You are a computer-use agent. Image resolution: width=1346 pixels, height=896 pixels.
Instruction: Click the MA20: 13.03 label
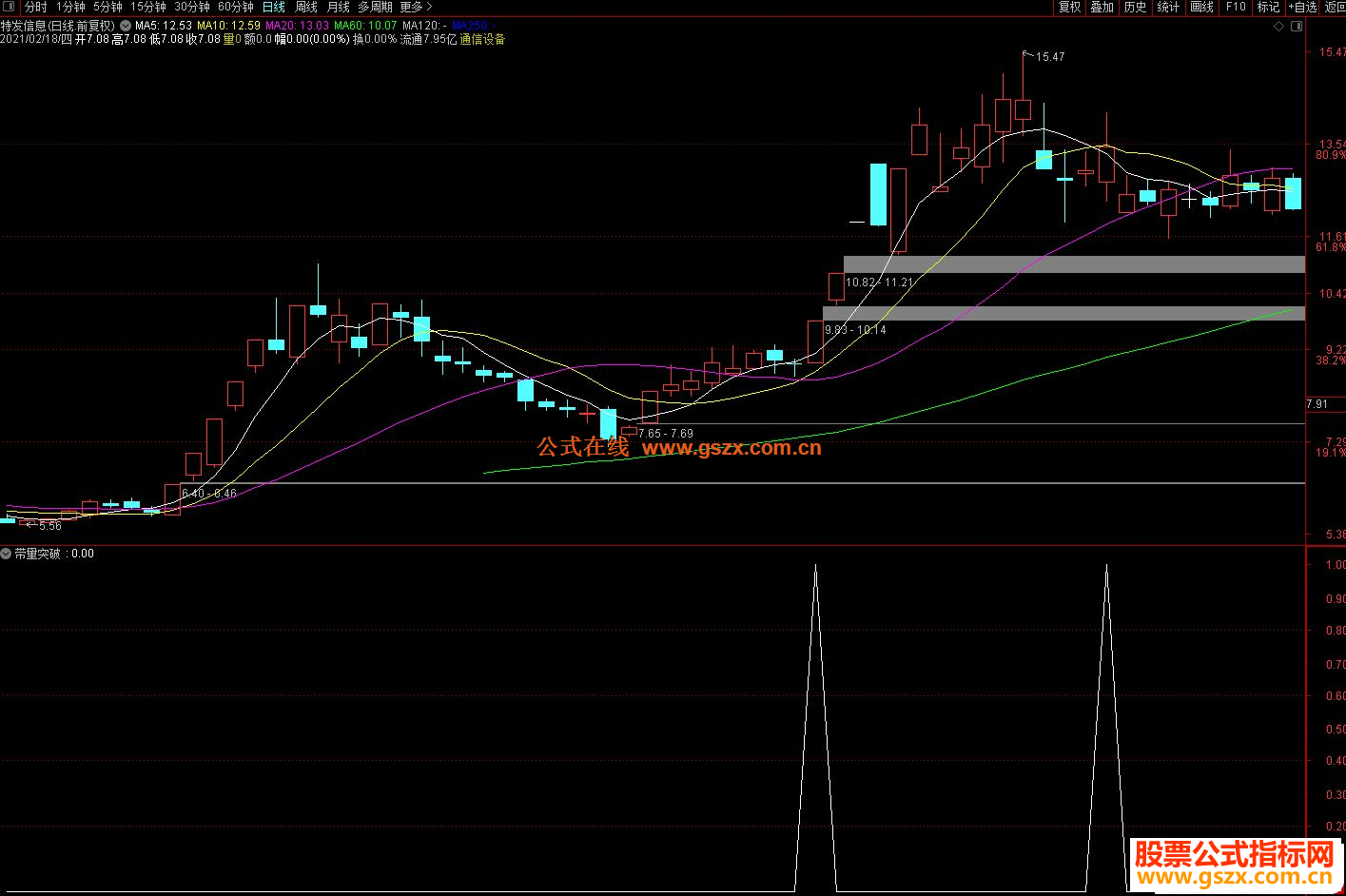tap(297, 26)
